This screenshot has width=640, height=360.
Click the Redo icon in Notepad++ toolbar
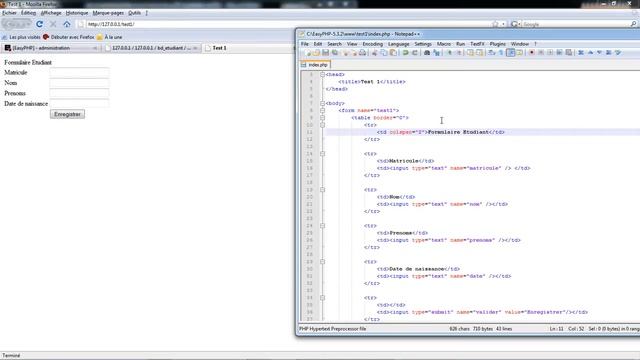coord(415,53)
